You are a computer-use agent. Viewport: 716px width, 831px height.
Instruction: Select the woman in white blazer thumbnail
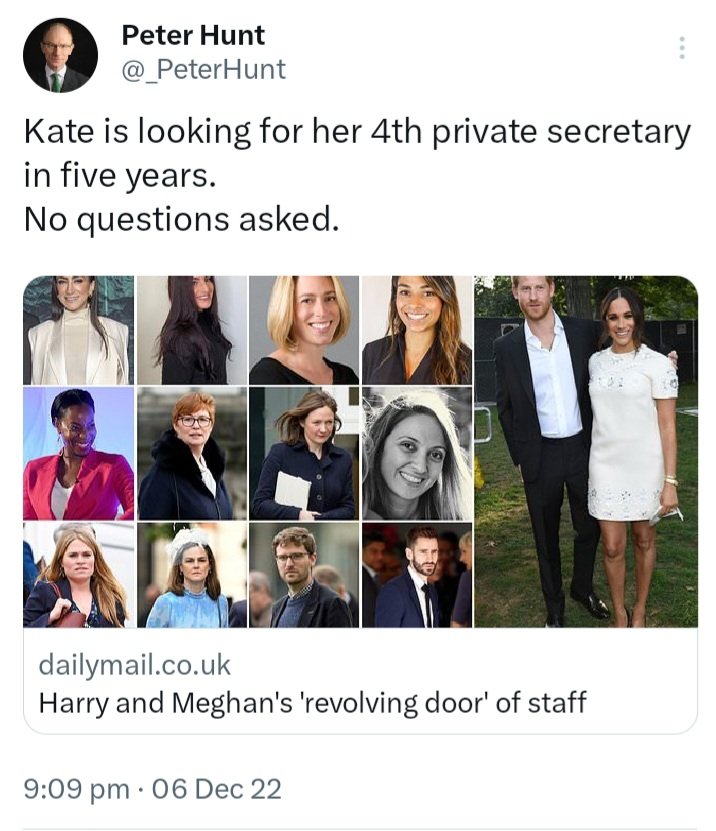tap(78, 331)
